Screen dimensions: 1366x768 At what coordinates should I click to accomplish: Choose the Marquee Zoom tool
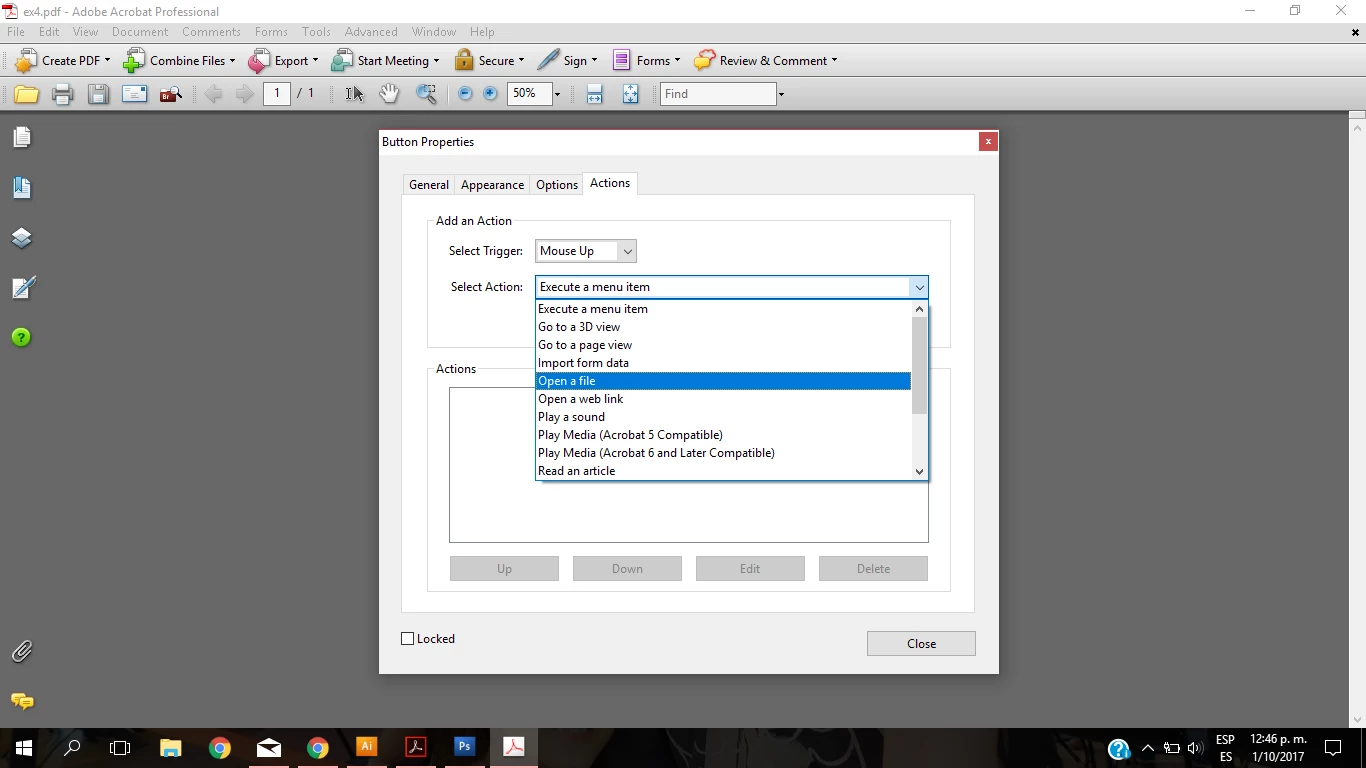coord(426,94)
